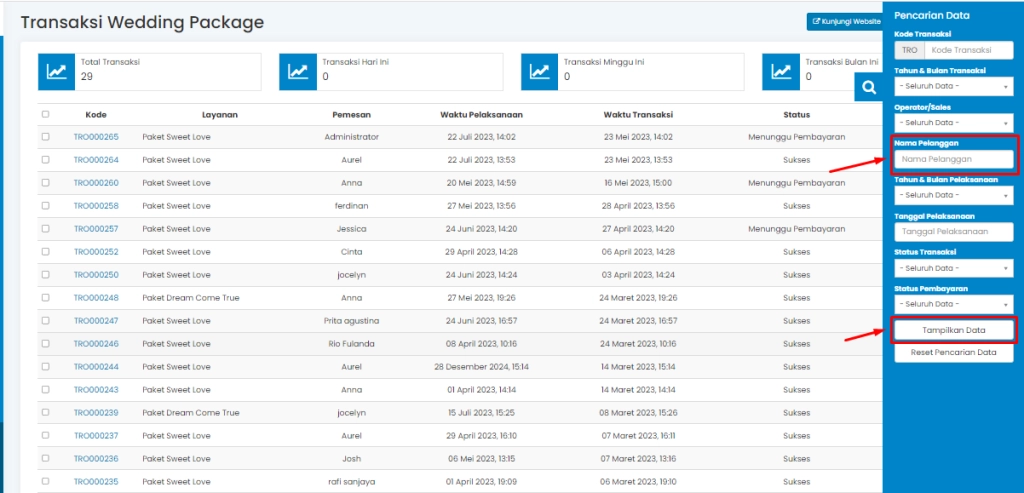Open transaction link TRO000264
Image resolution: width=1024 pixels, height=493 pixels.
pyautogui.click(x=96, y=160)
